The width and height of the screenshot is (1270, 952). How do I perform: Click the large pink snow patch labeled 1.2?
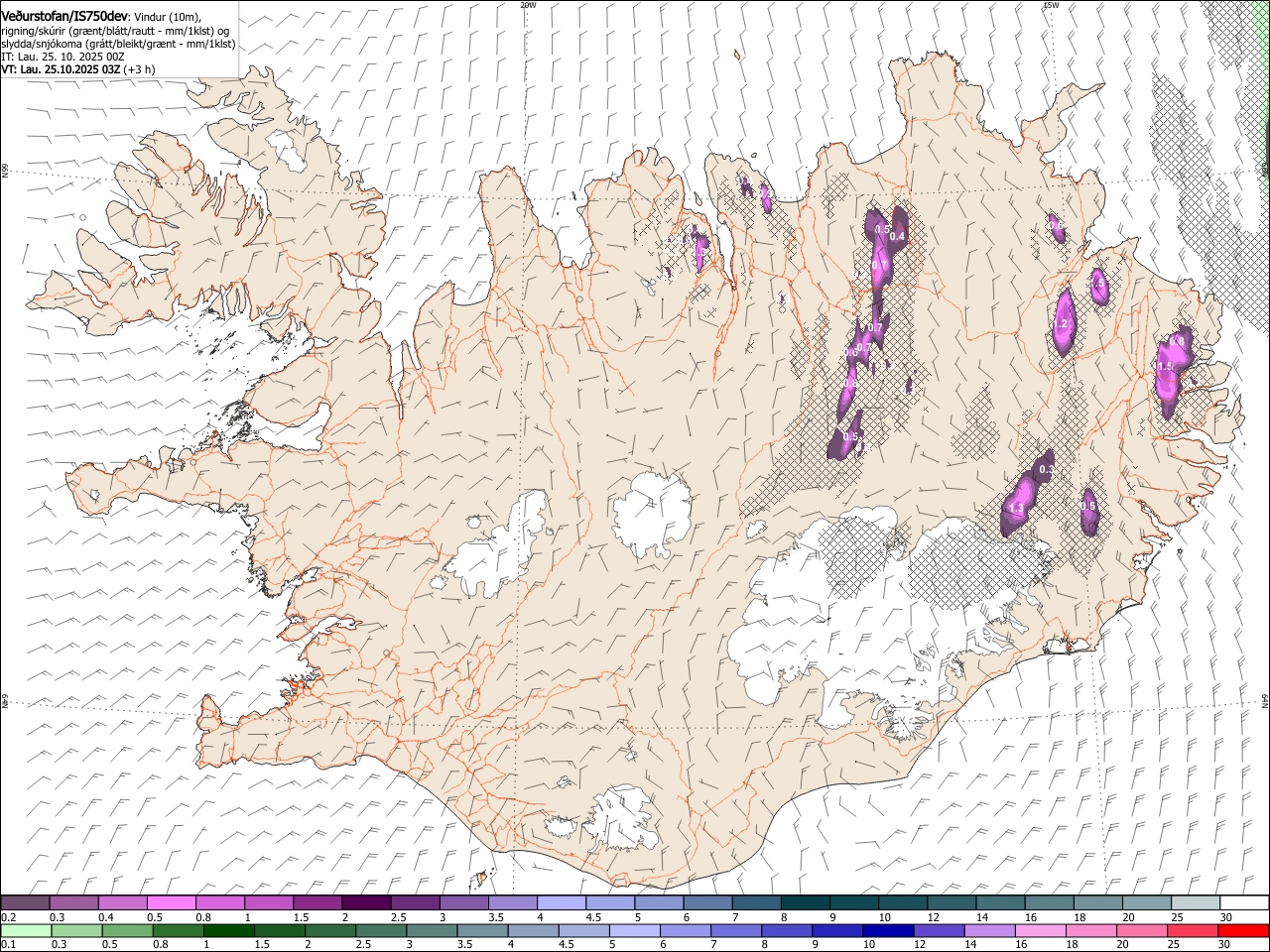(1064, 322)
